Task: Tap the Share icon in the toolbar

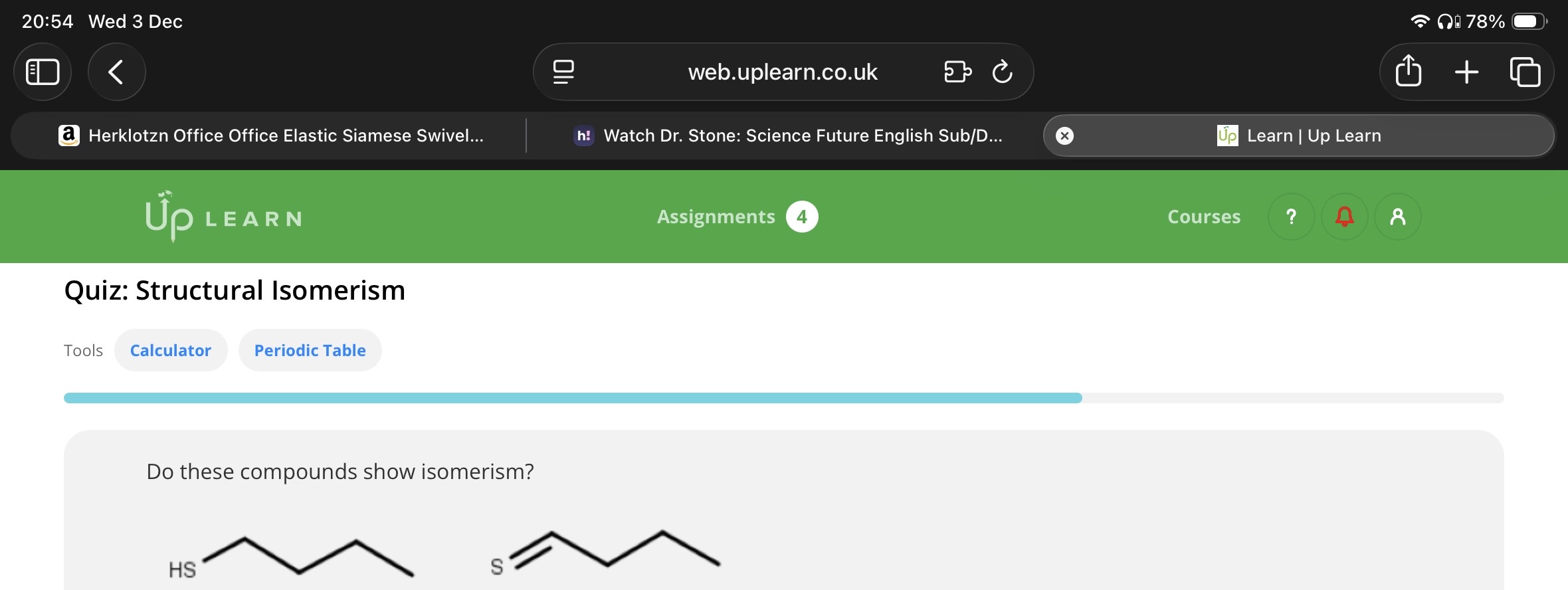Action: click(1408, 72)
